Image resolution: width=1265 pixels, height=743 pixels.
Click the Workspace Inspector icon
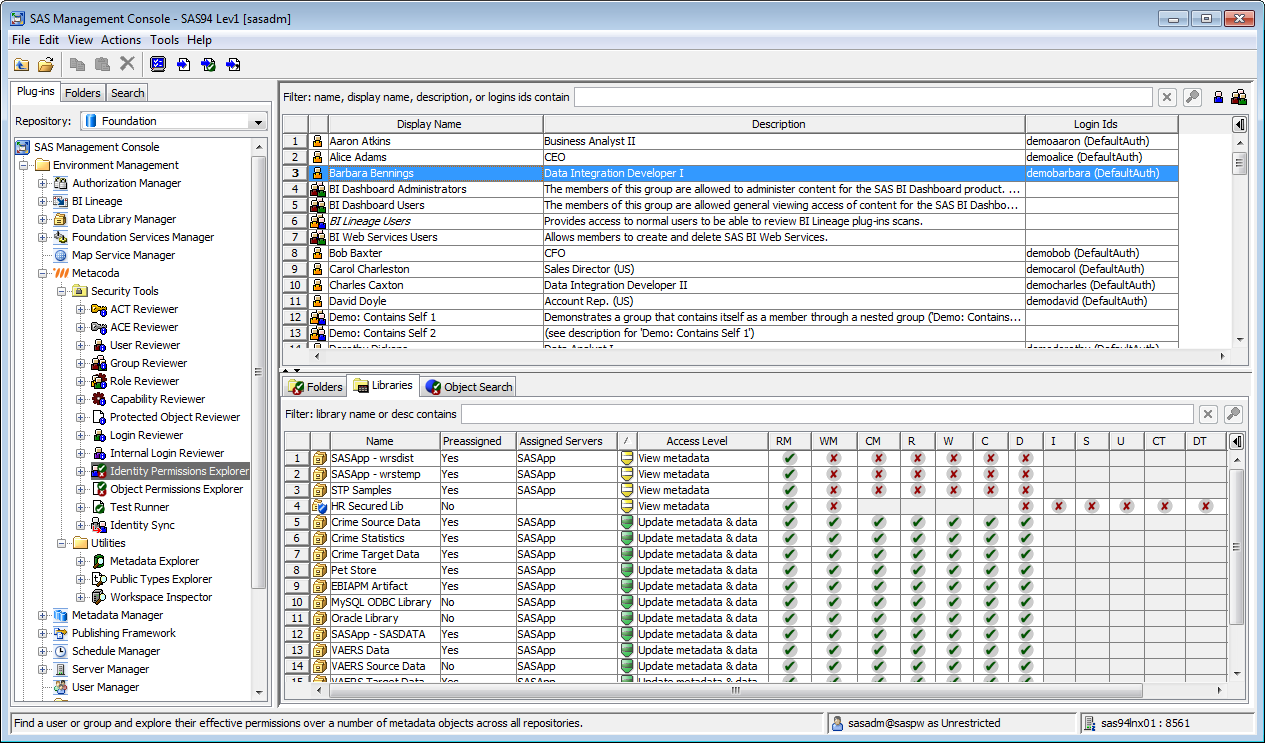[99, 597]
